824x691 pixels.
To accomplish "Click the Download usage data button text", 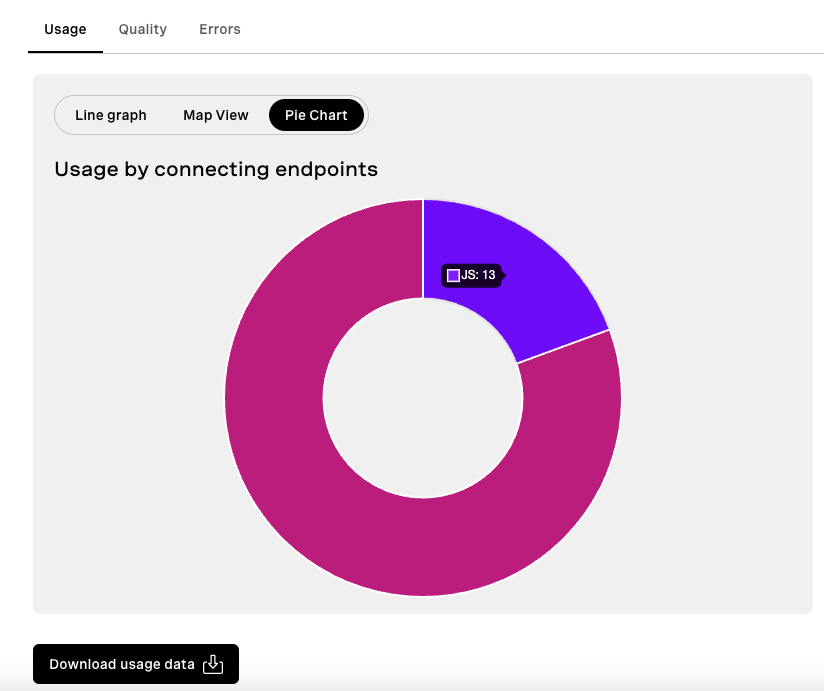I will tap(122, 664).
